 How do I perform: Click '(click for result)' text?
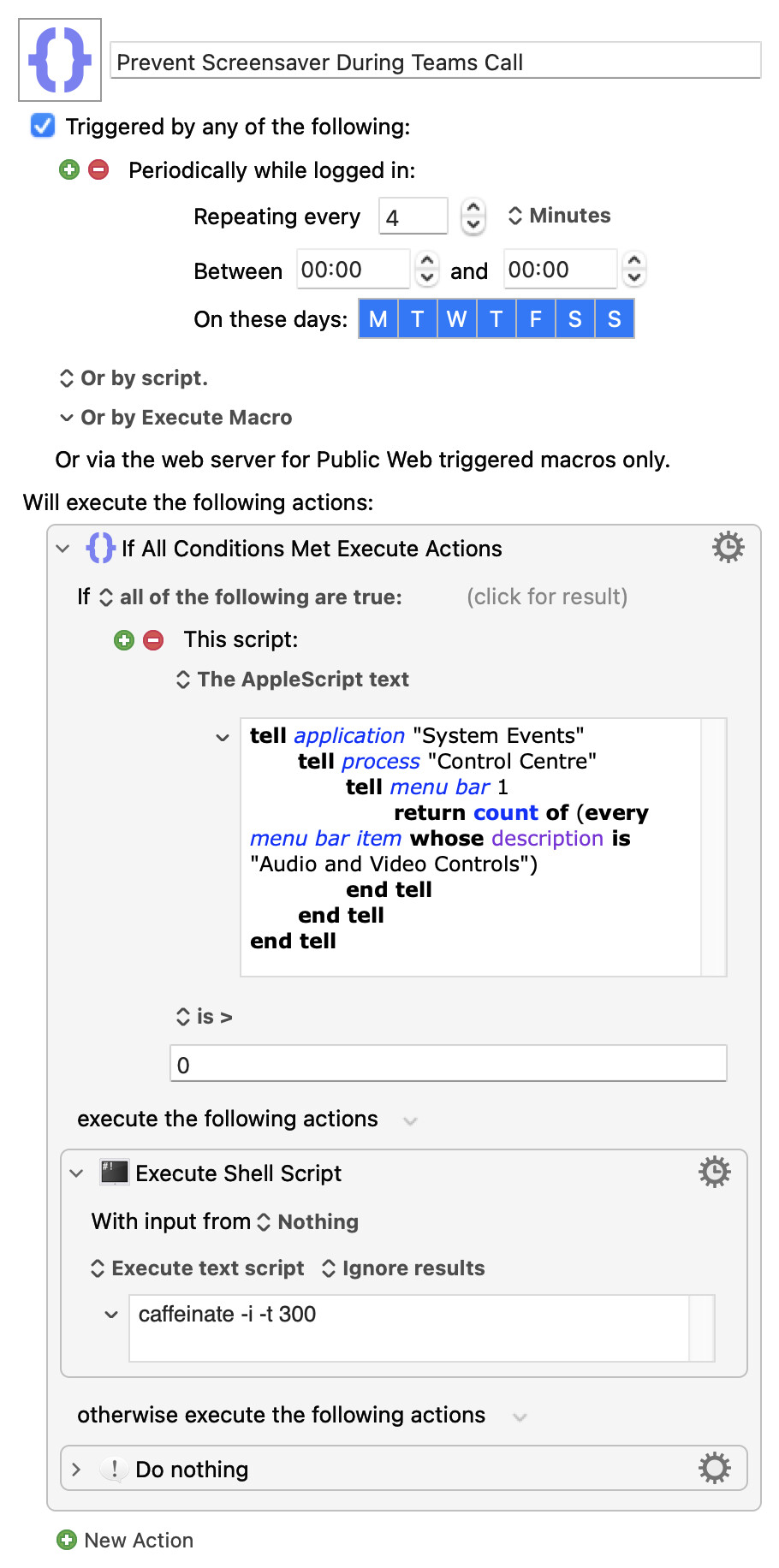click(x=546, y=597)
